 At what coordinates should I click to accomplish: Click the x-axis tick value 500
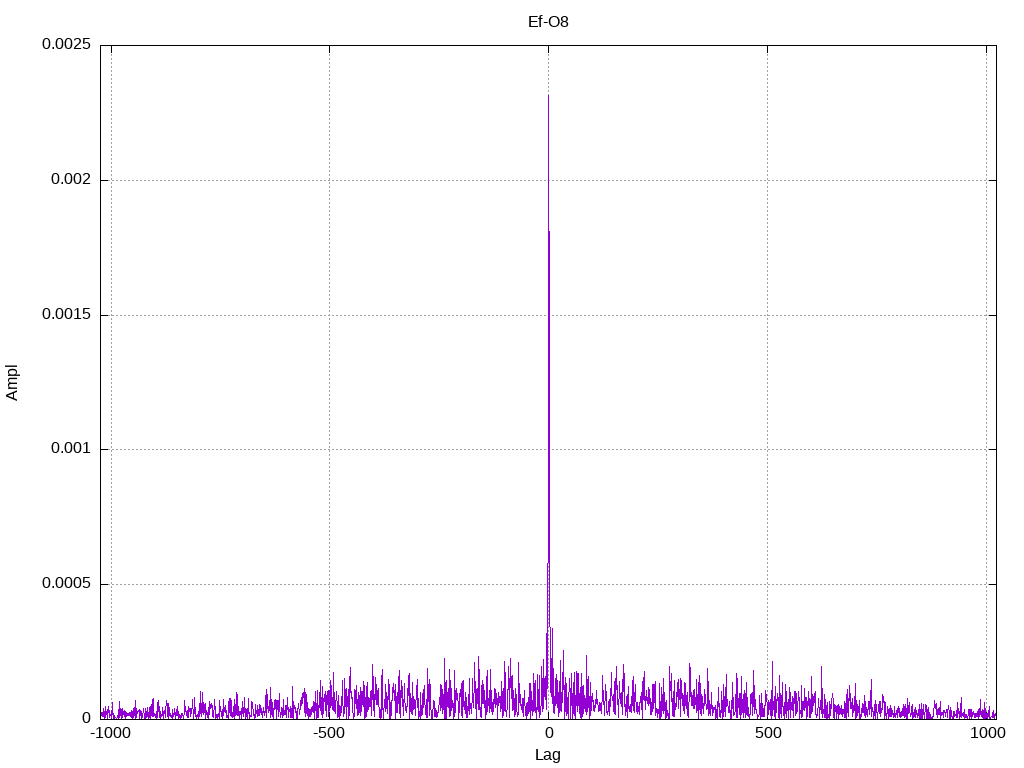(768, 733)
